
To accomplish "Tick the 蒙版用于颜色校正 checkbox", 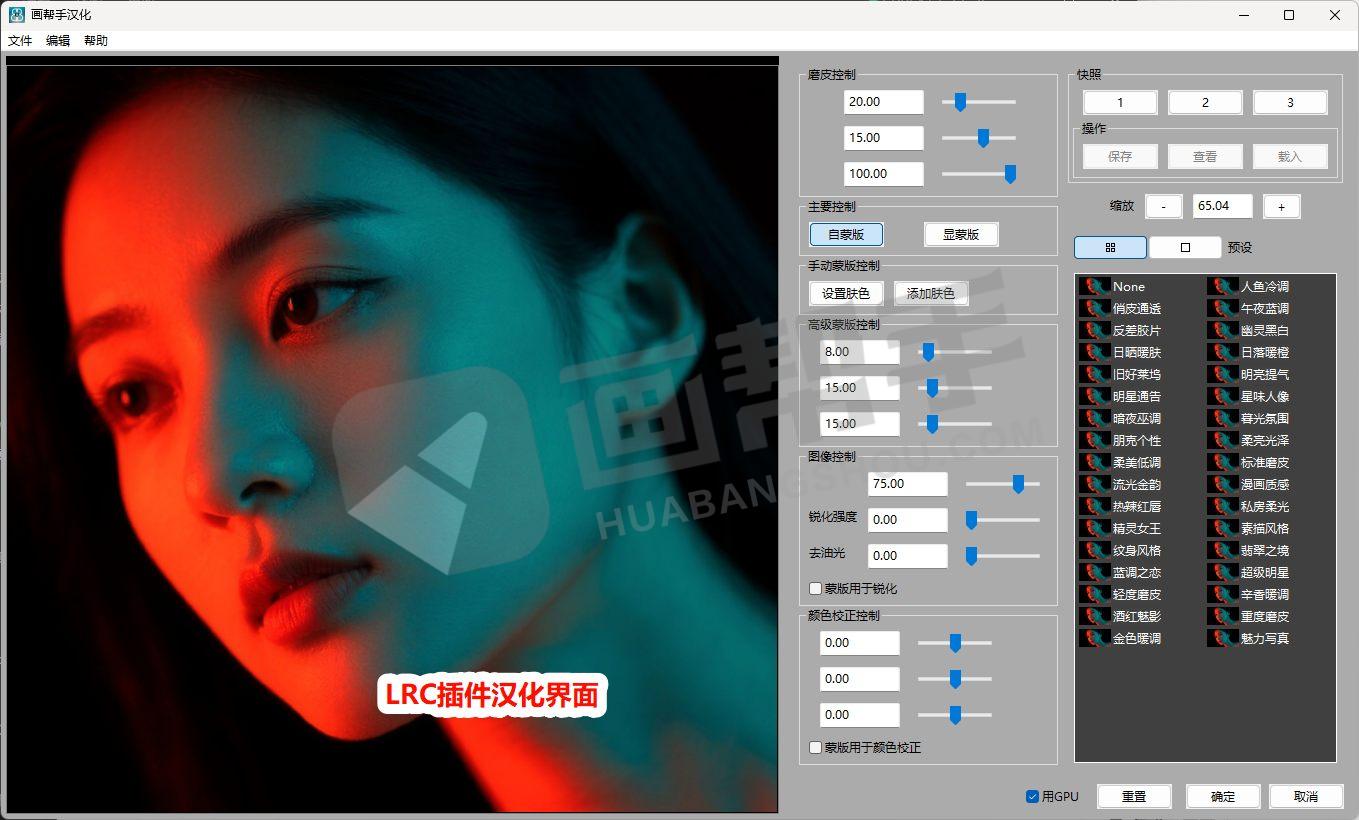I will 815,748.
